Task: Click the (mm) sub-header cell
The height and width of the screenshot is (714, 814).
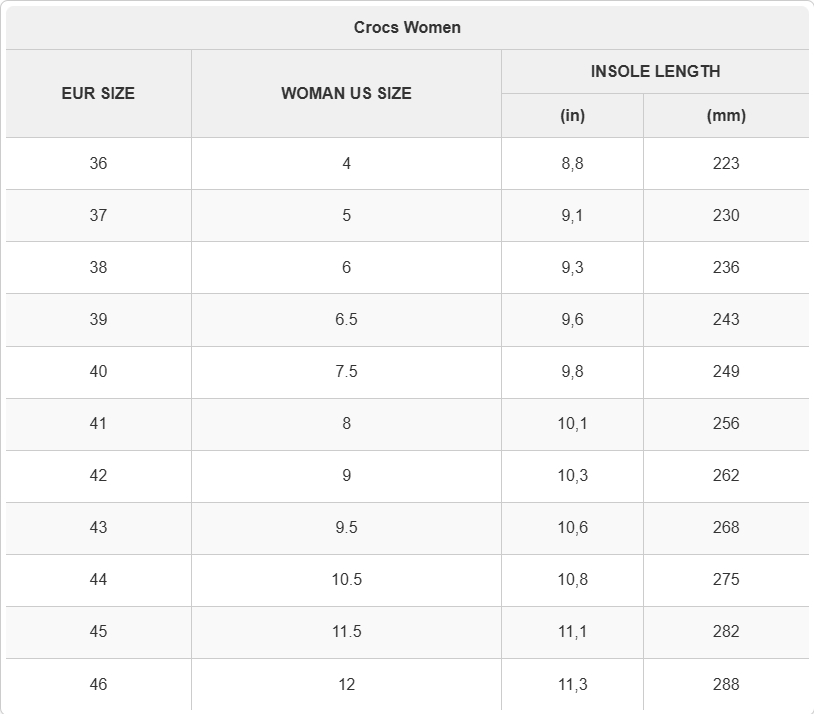Action: [726, 116]
